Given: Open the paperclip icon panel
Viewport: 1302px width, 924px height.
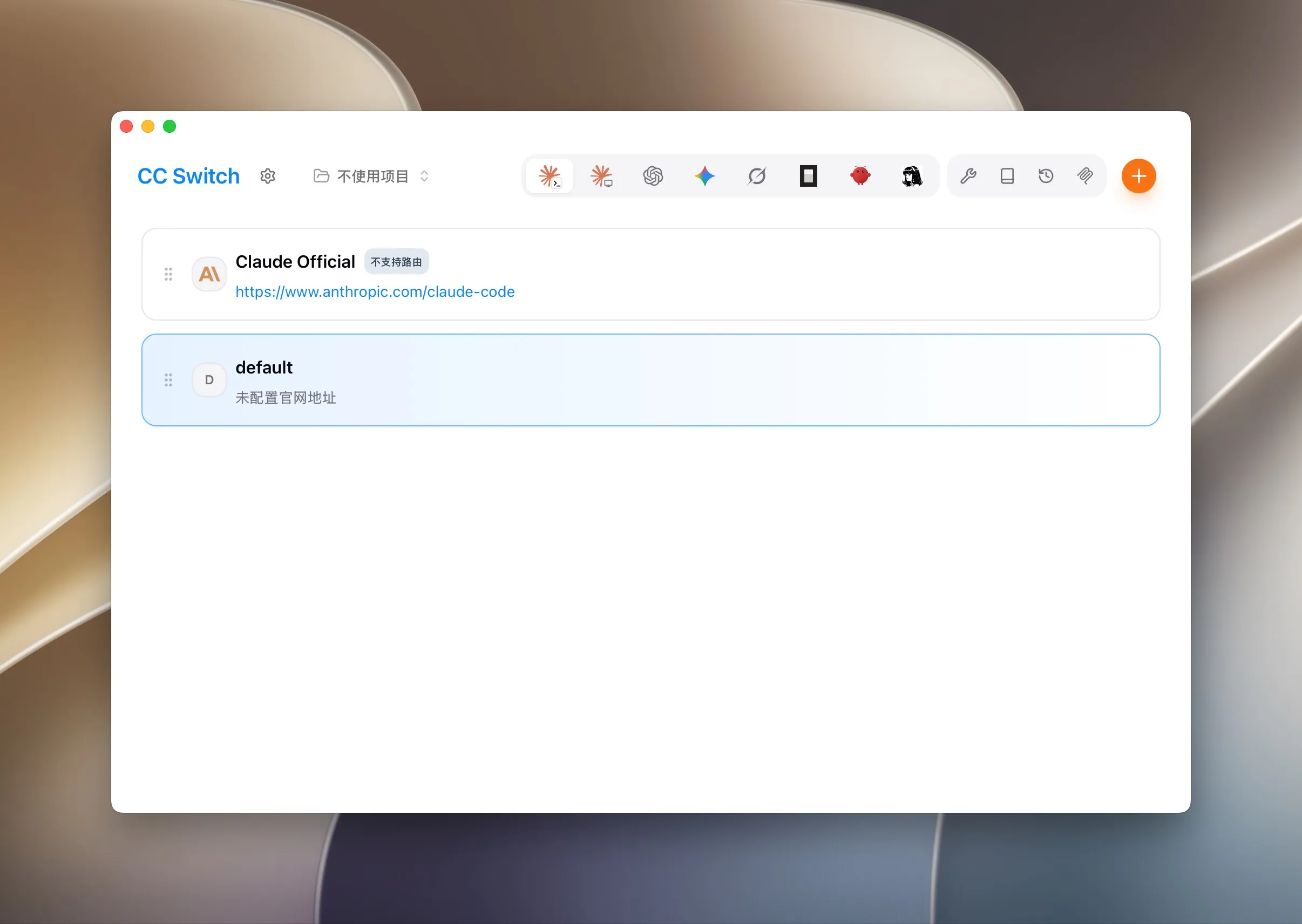Looking at the screenshot, I should (1084, 176).
